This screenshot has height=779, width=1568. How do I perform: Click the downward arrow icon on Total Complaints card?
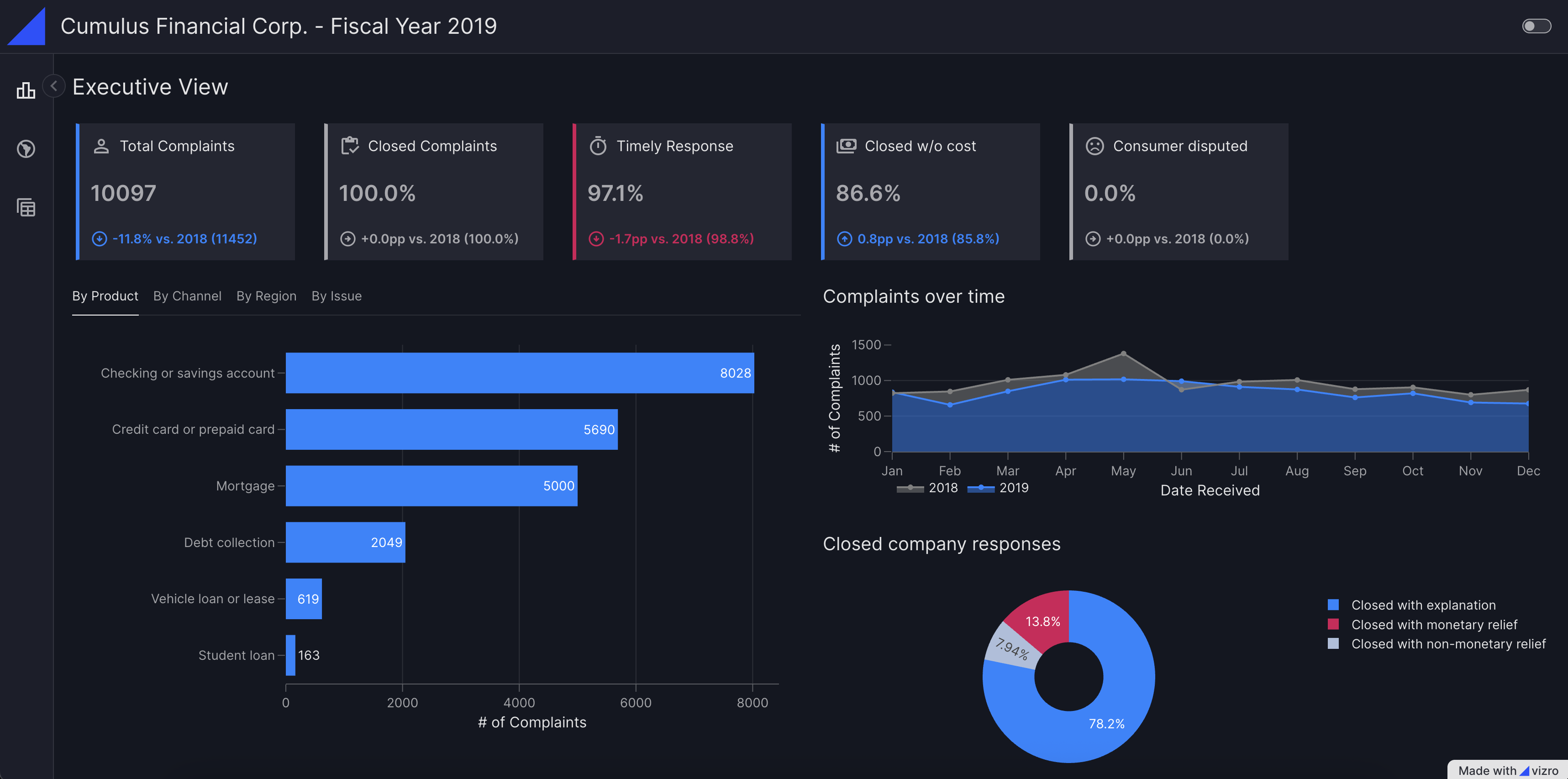[99, 238]
